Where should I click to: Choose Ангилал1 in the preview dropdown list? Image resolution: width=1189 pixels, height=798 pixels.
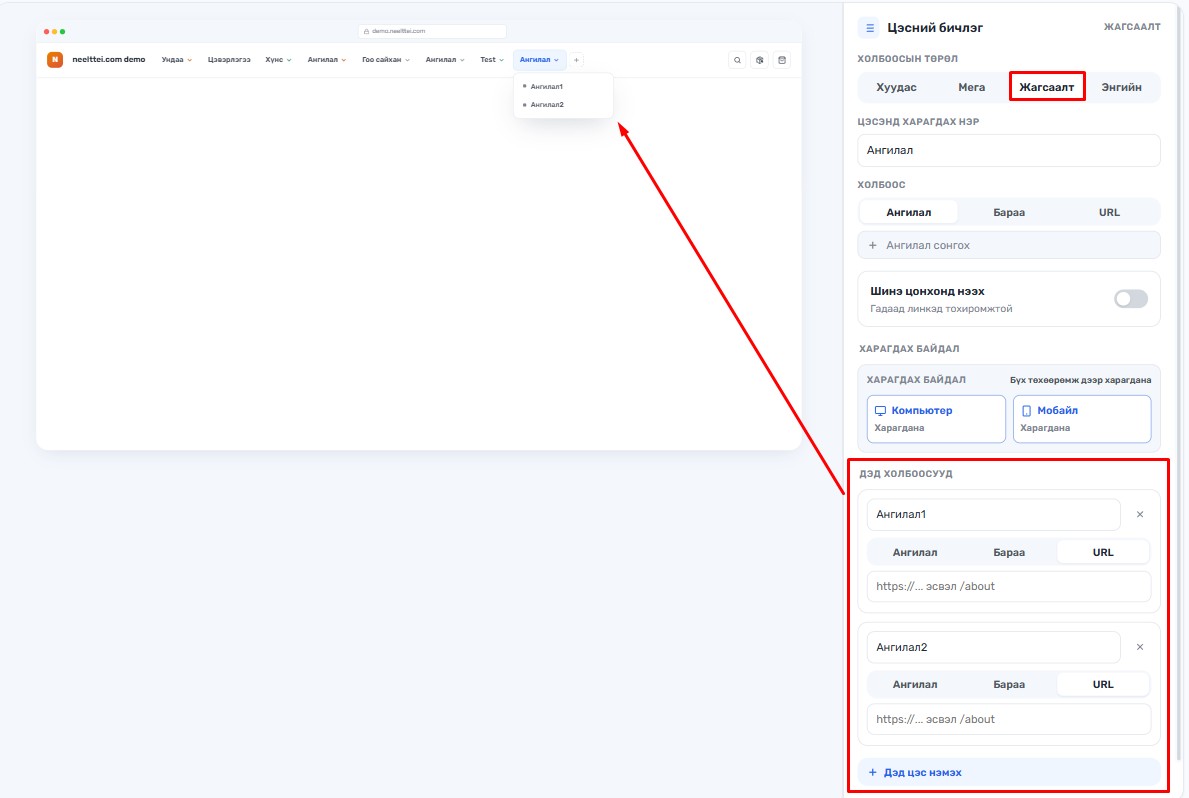click(547, 86)
